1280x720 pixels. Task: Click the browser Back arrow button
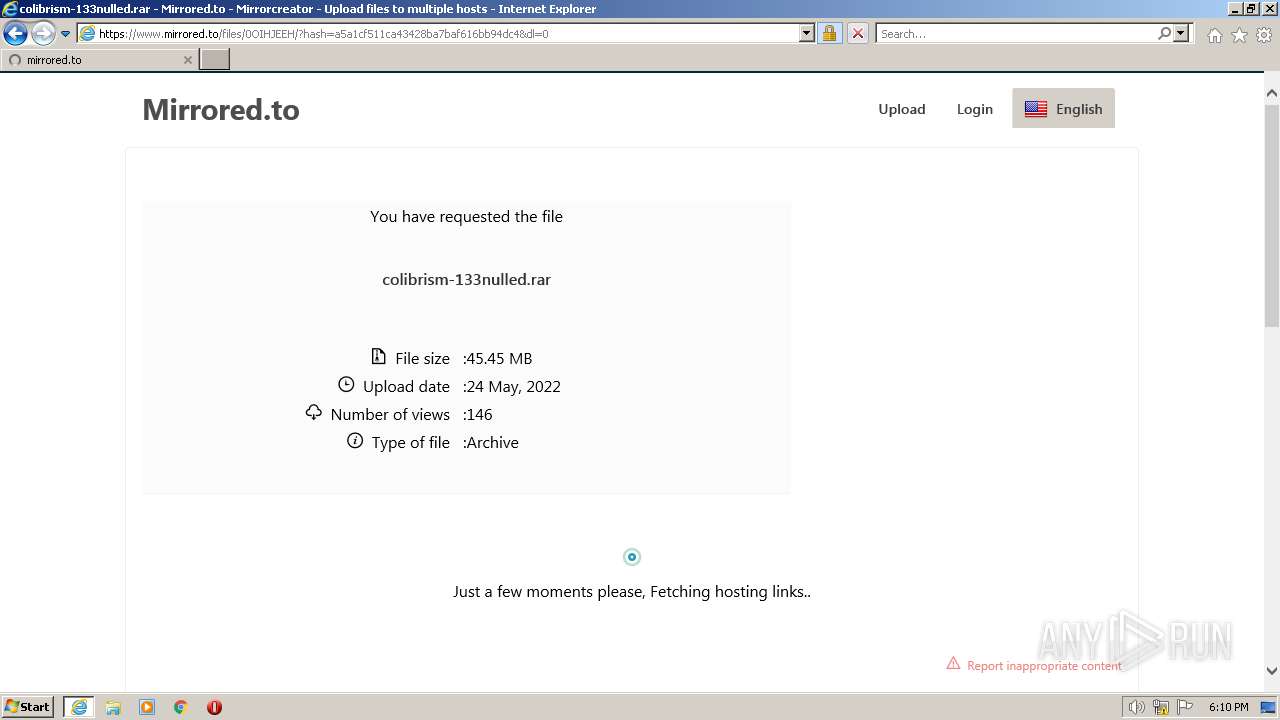point(15,34)
